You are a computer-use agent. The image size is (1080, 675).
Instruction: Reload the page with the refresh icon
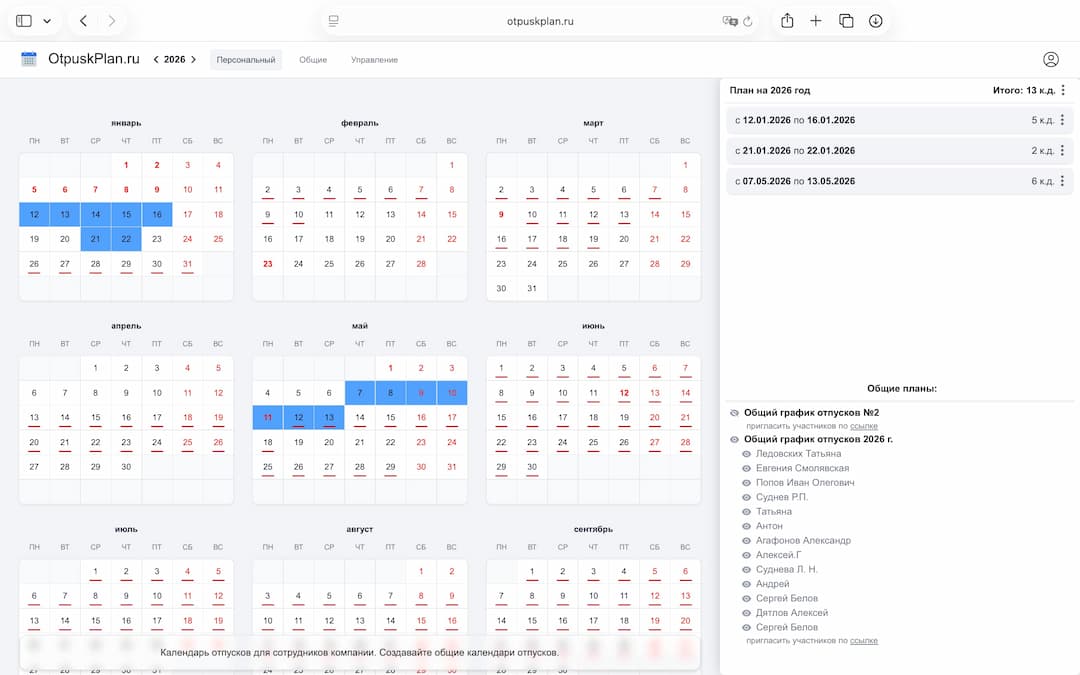pos(748,21)
